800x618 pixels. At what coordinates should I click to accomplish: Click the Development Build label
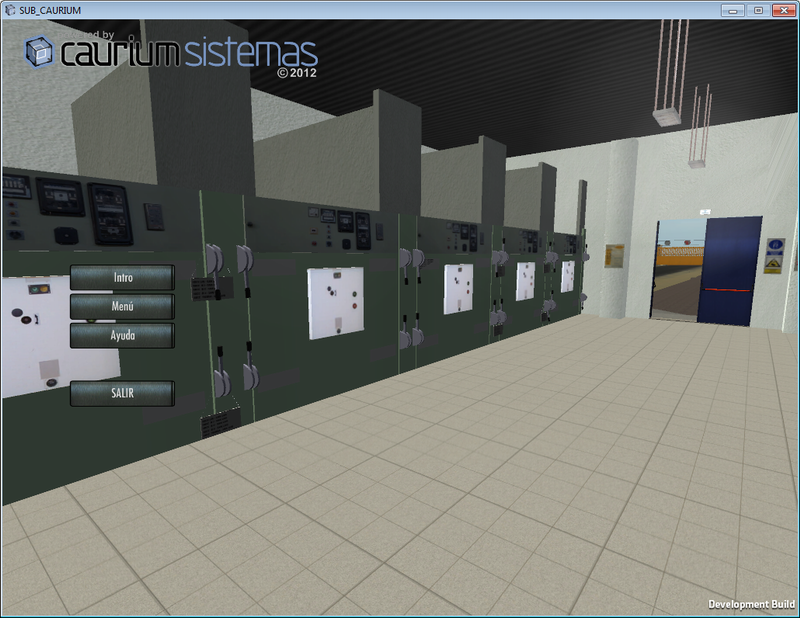point(750,604)
